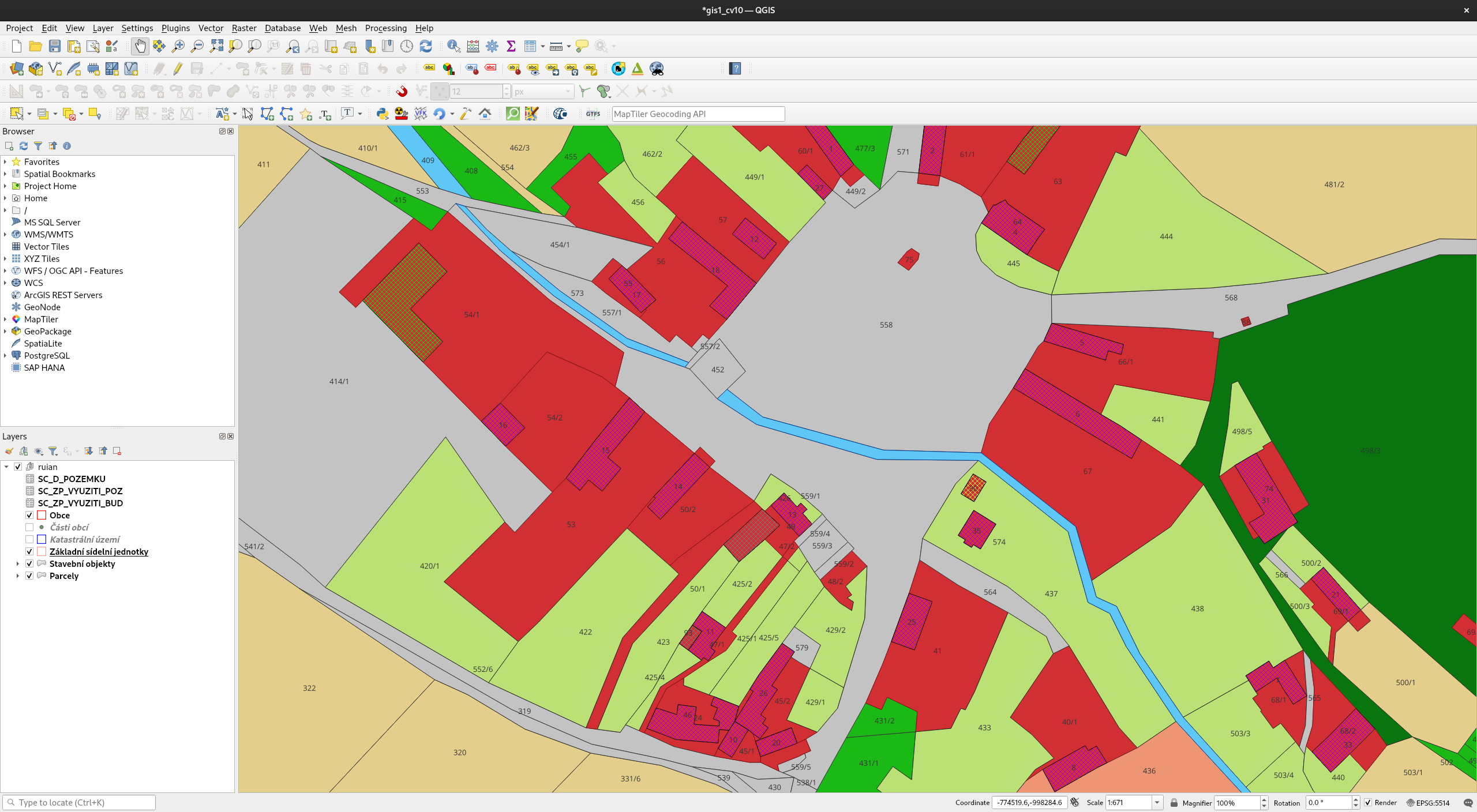Hide the Stavební objekty group
Screen dimensions: 1477x812
click(x=29, y=563)
